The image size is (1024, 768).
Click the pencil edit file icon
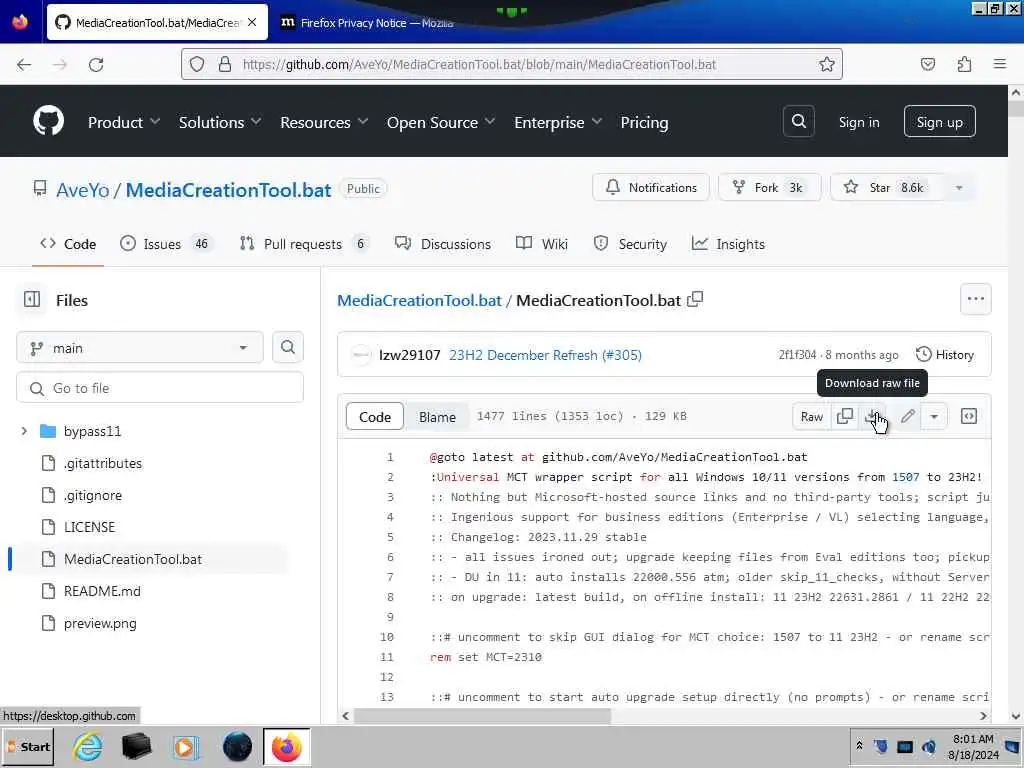(x=907, y=416)
